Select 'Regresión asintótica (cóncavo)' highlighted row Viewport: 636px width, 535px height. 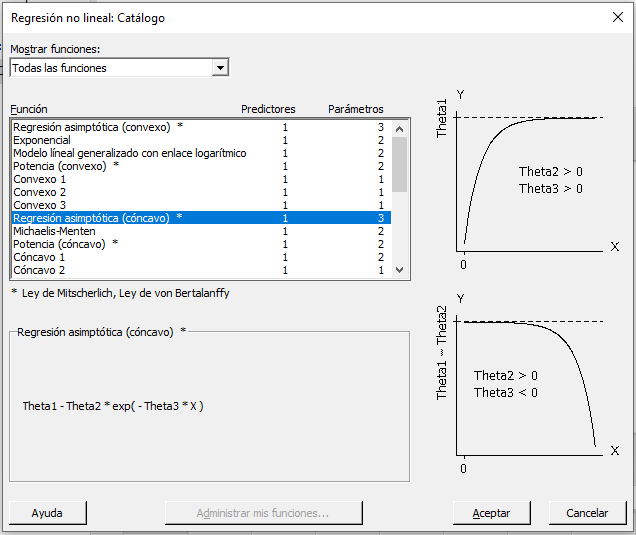tap(98, 218)
